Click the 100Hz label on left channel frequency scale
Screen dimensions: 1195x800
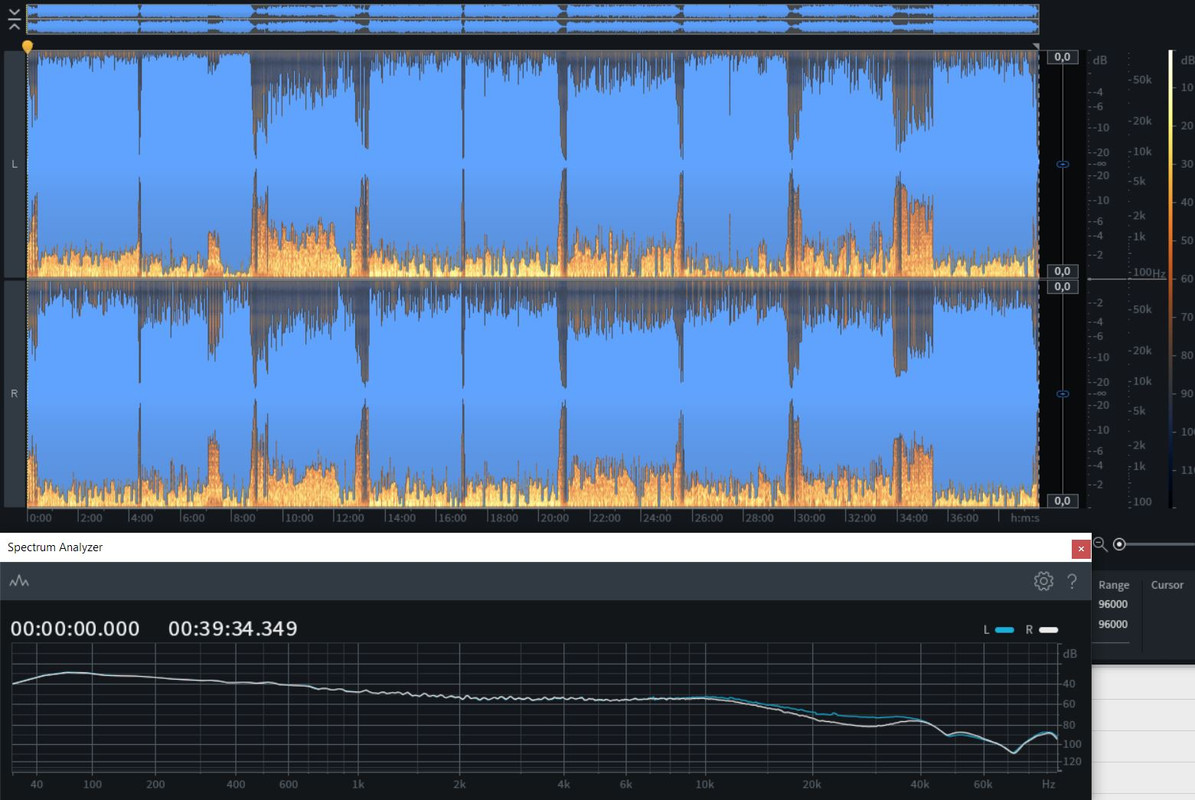point(1149,272)
